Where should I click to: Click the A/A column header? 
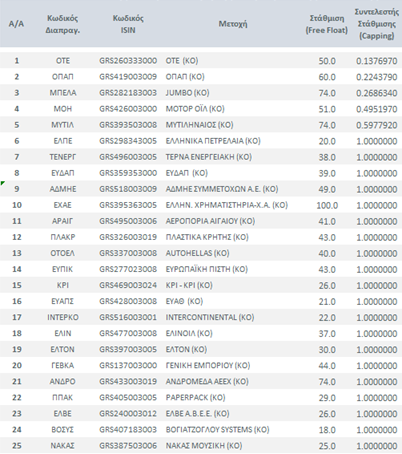pyautogui.click(x=16, y=24)
